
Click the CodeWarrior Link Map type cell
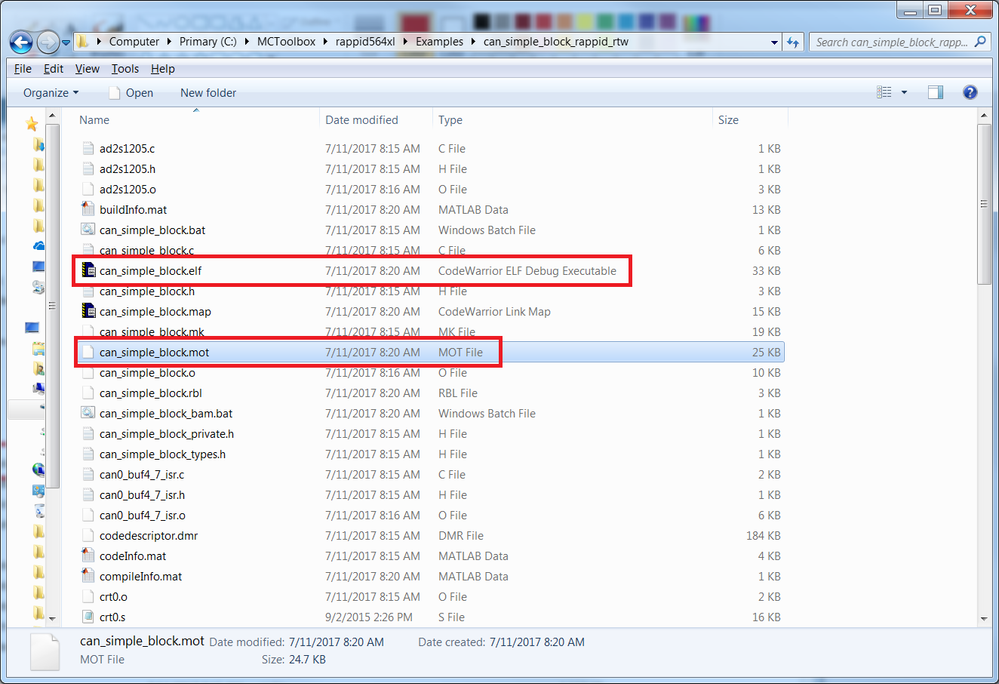(x=494, y=311)
